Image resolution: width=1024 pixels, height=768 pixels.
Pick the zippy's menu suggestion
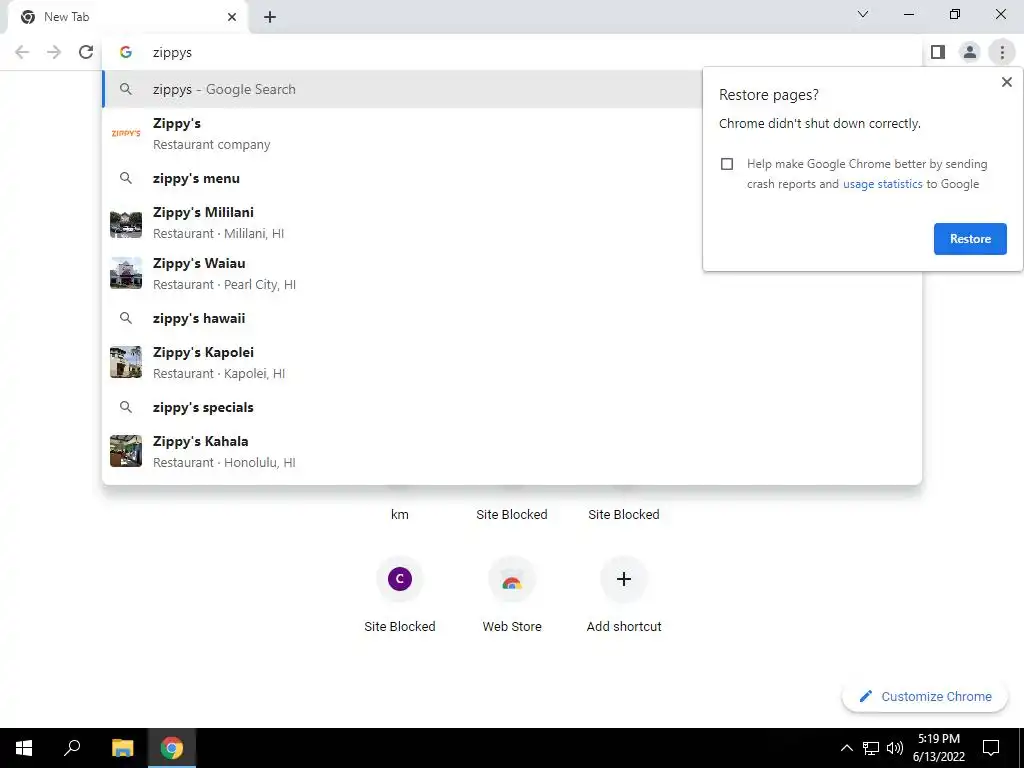tap(402, 178)
